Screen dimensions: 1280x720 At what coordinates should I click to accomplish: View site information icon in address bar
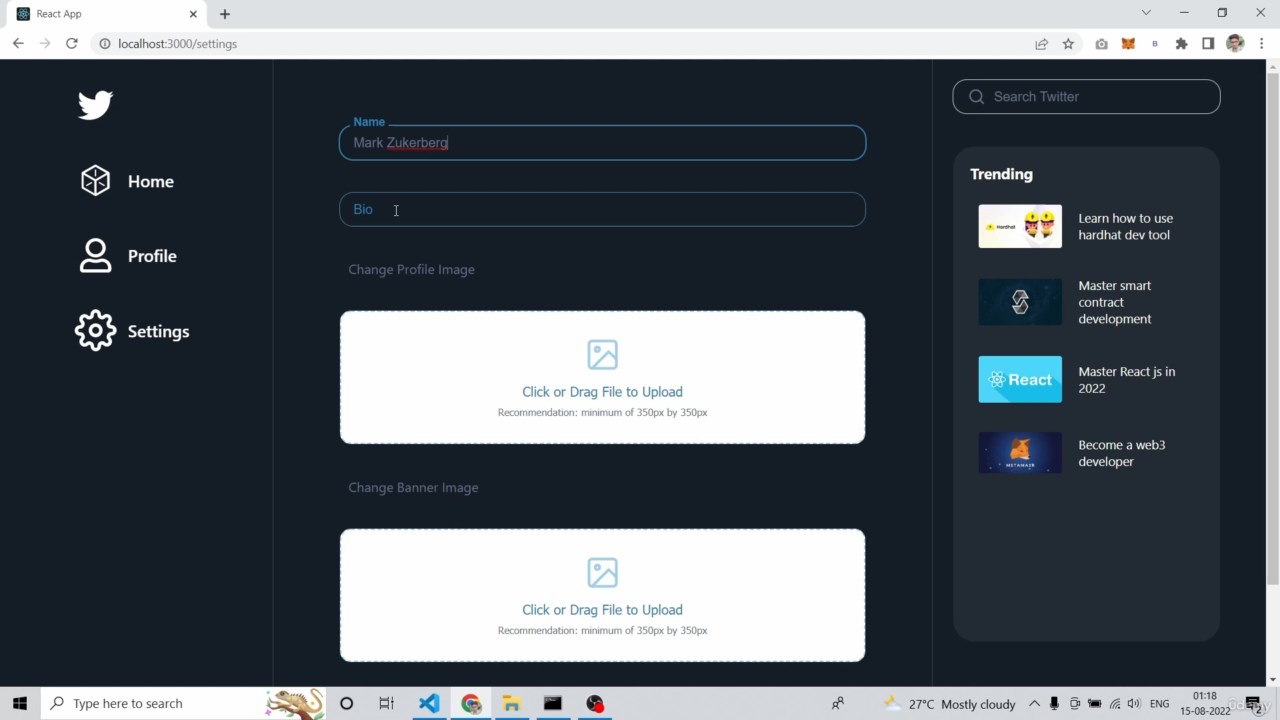(x=104, y=44)
